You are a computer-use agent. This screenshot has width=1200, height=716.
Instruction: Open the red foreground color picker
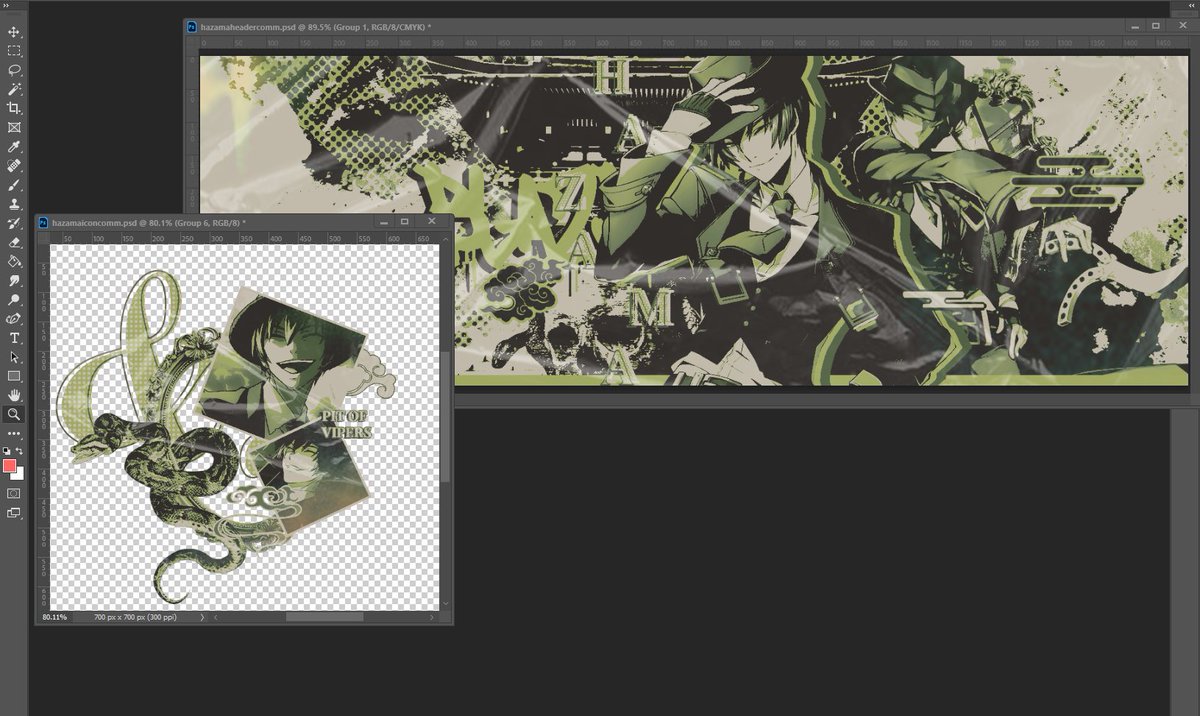click(x=10, y=465)
